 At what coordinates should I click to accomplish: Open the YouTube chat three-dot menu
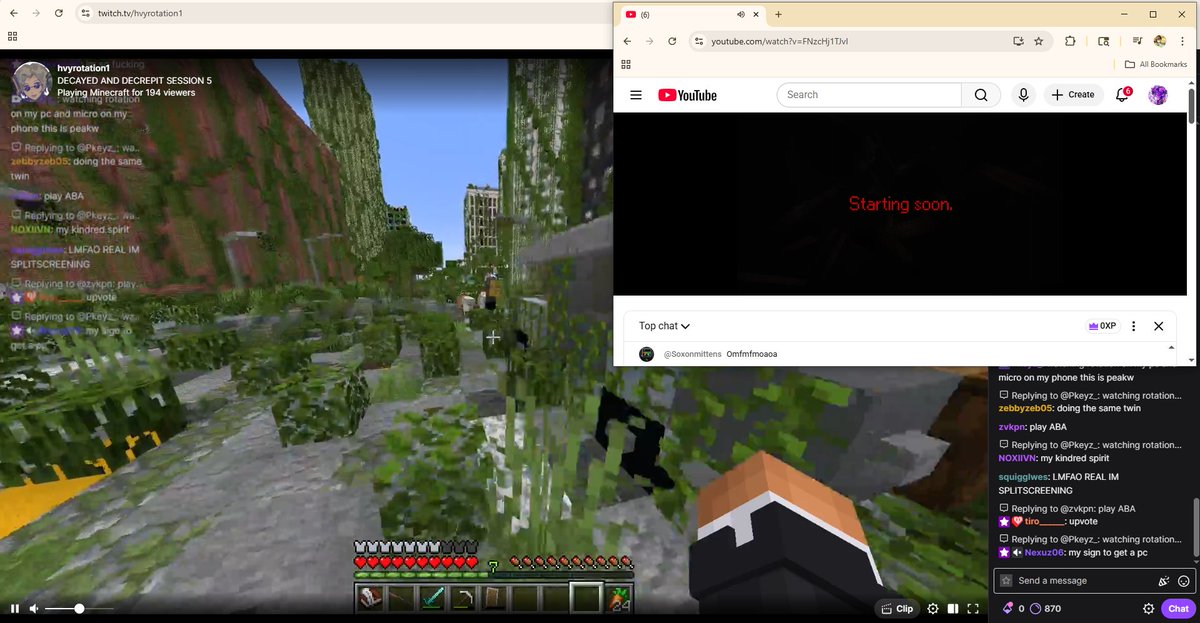pyautogui.click(x=1133, y=326)
